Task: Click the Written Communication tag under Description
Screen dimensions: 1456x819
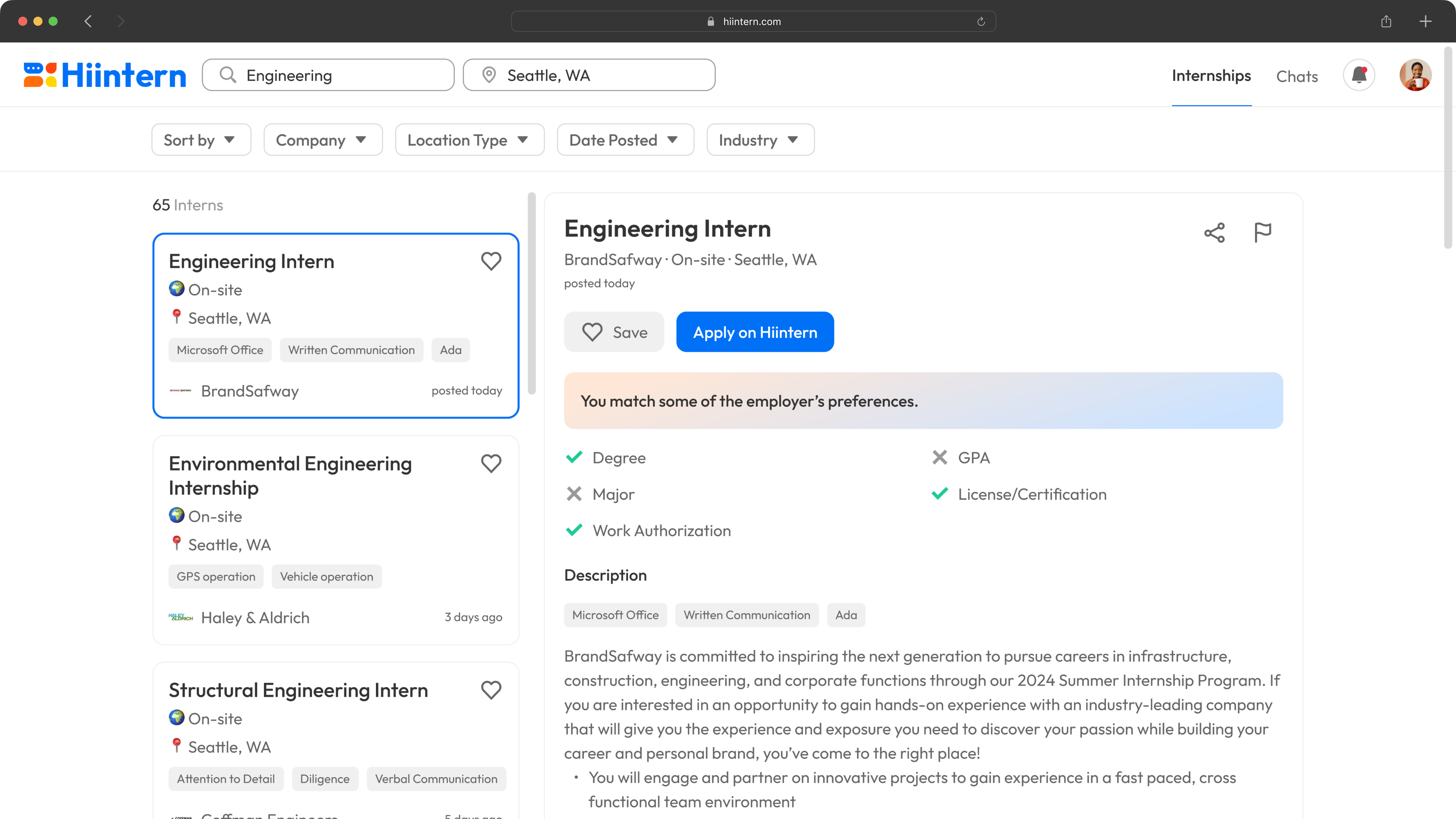Action: tap(747, 615)
